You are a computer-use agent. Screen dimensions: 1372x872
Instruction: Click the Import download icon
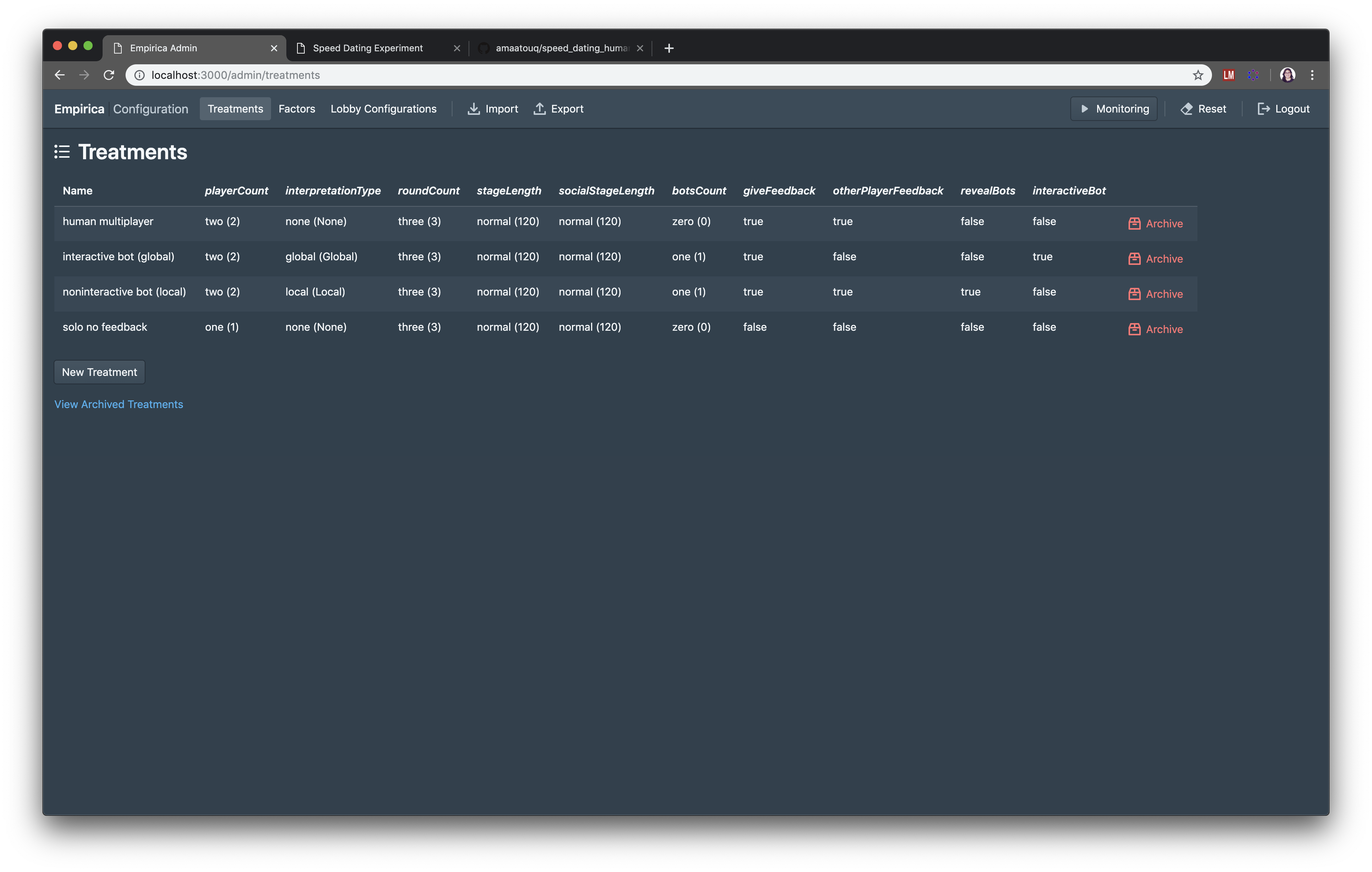(474, 109)
